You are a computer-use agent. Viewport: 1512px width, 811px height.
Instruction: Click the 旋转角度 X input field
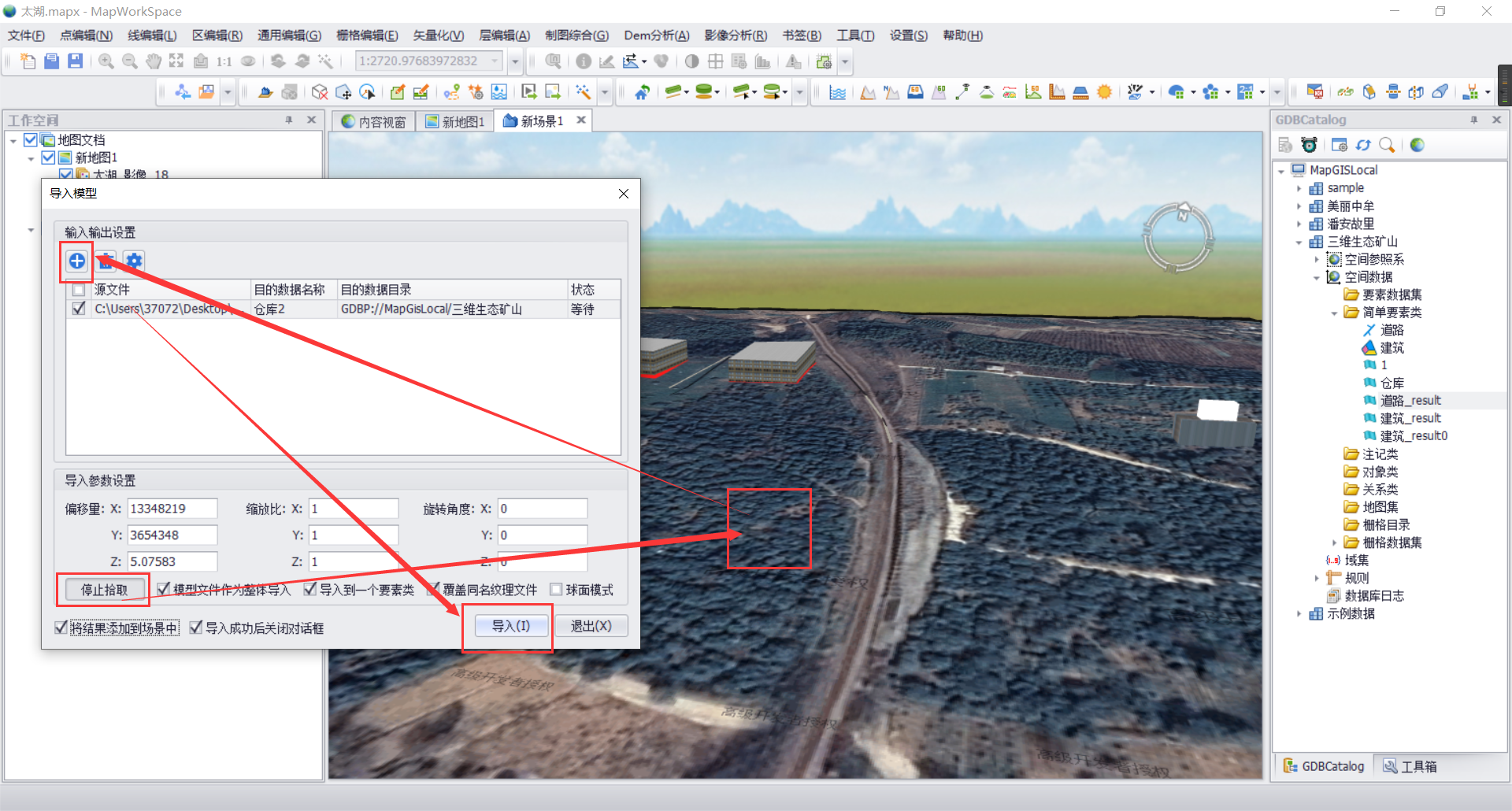pyautogui.click(x=543, y=509)
